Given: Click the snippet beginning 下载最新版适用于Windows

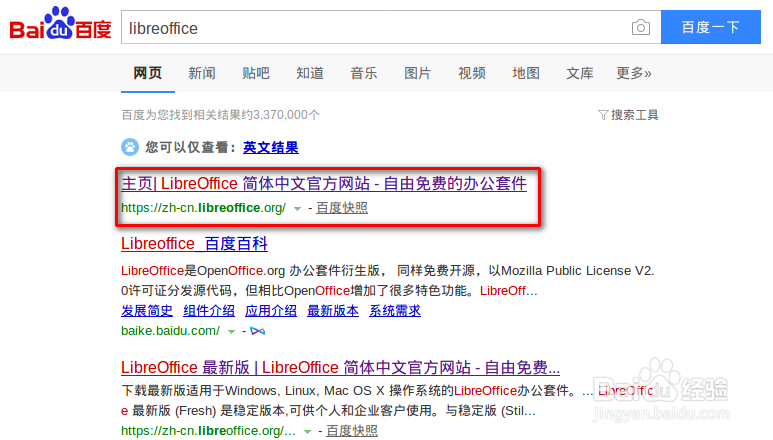Looking at the screenshot, I should [x=387, y=400].
